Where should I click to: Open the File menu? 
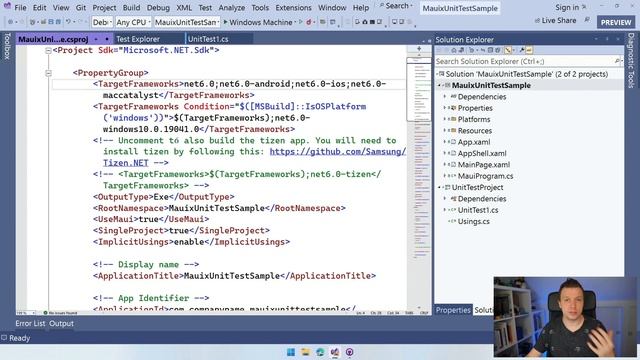coord(20,7)
